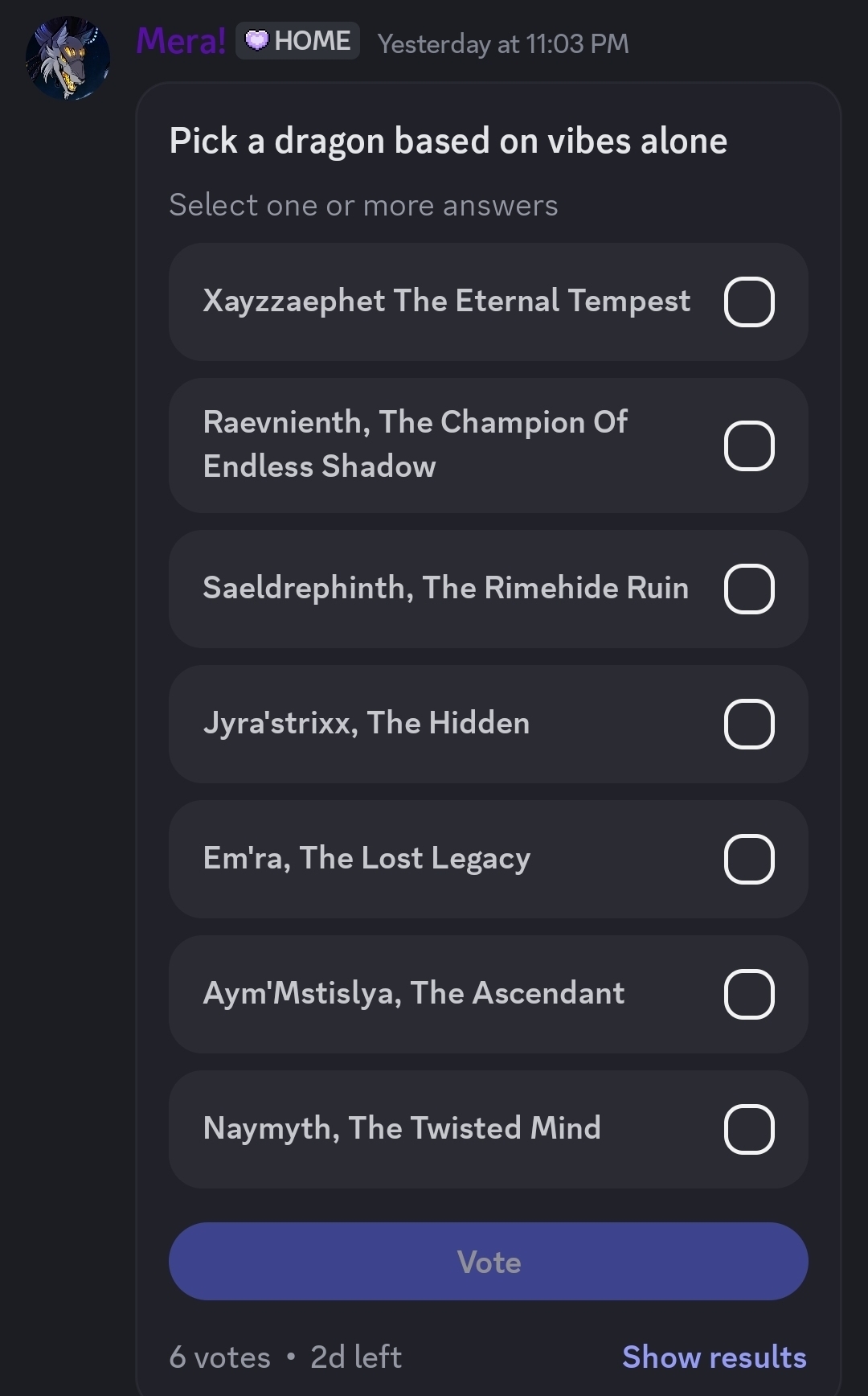868x1396 pixels.
Task: Check the Xayzzaephet The Eternal Tempest checkbox
Action: [x=749, y=302]
